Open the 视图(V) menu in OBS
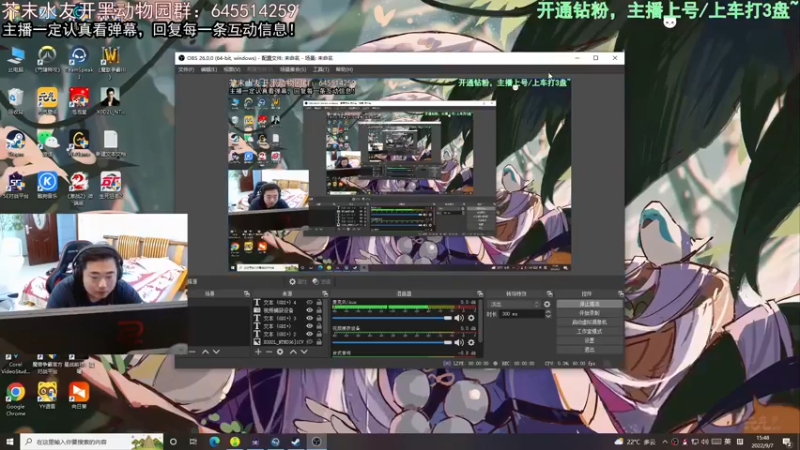This screenshot has height=450, width=800. pos(232,69)
